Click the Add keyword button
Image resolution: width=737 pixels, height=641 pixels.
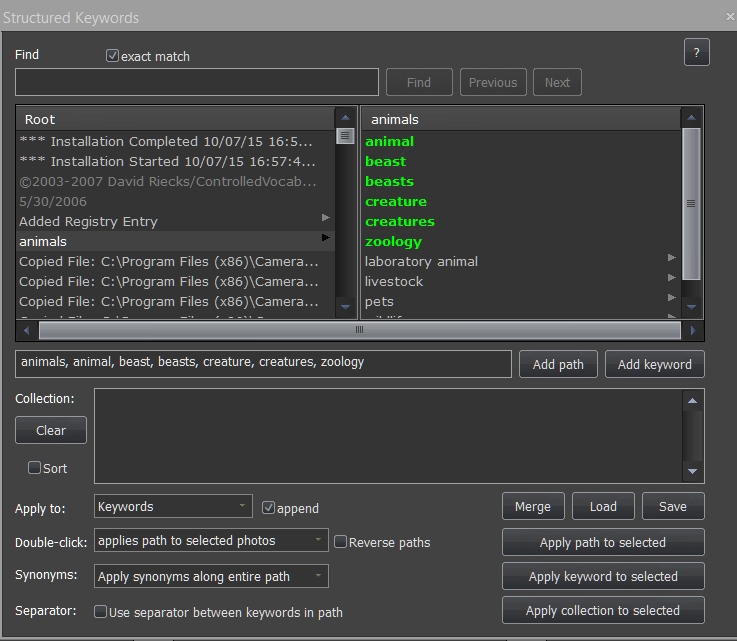[x=654, y=364]
